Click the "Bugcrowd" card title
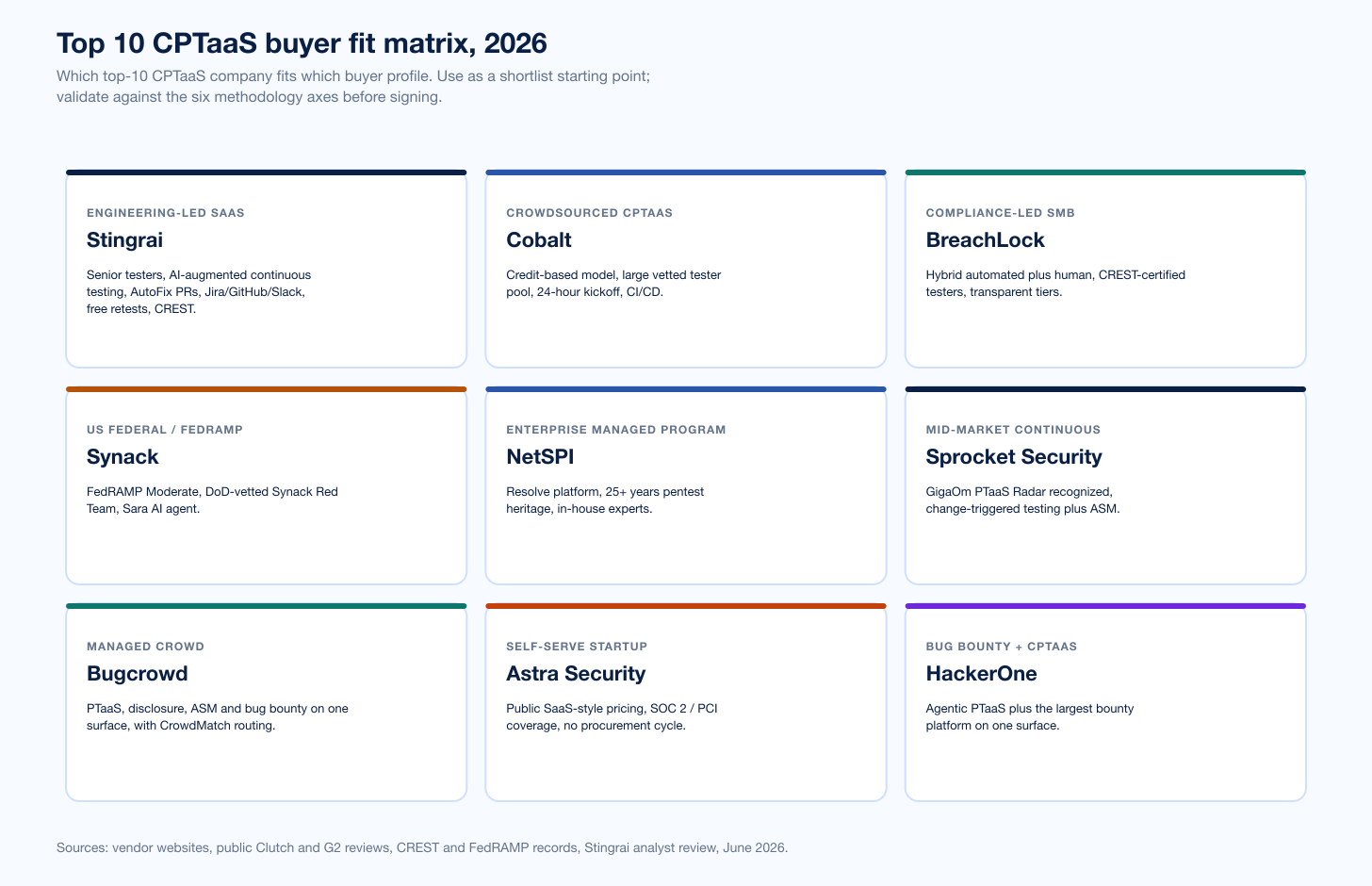Screen dimensions: 1372x886 tap(138, 674)
